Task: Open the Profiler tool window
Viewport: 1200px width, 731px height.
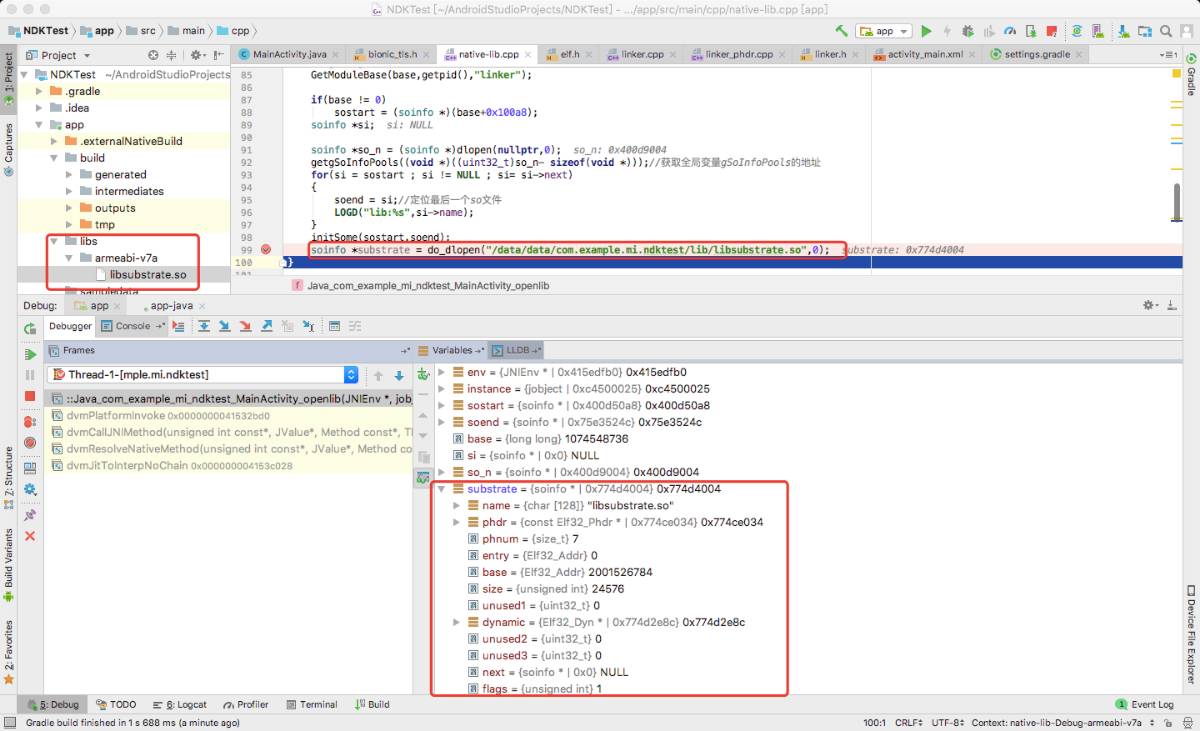Action: 246,704
